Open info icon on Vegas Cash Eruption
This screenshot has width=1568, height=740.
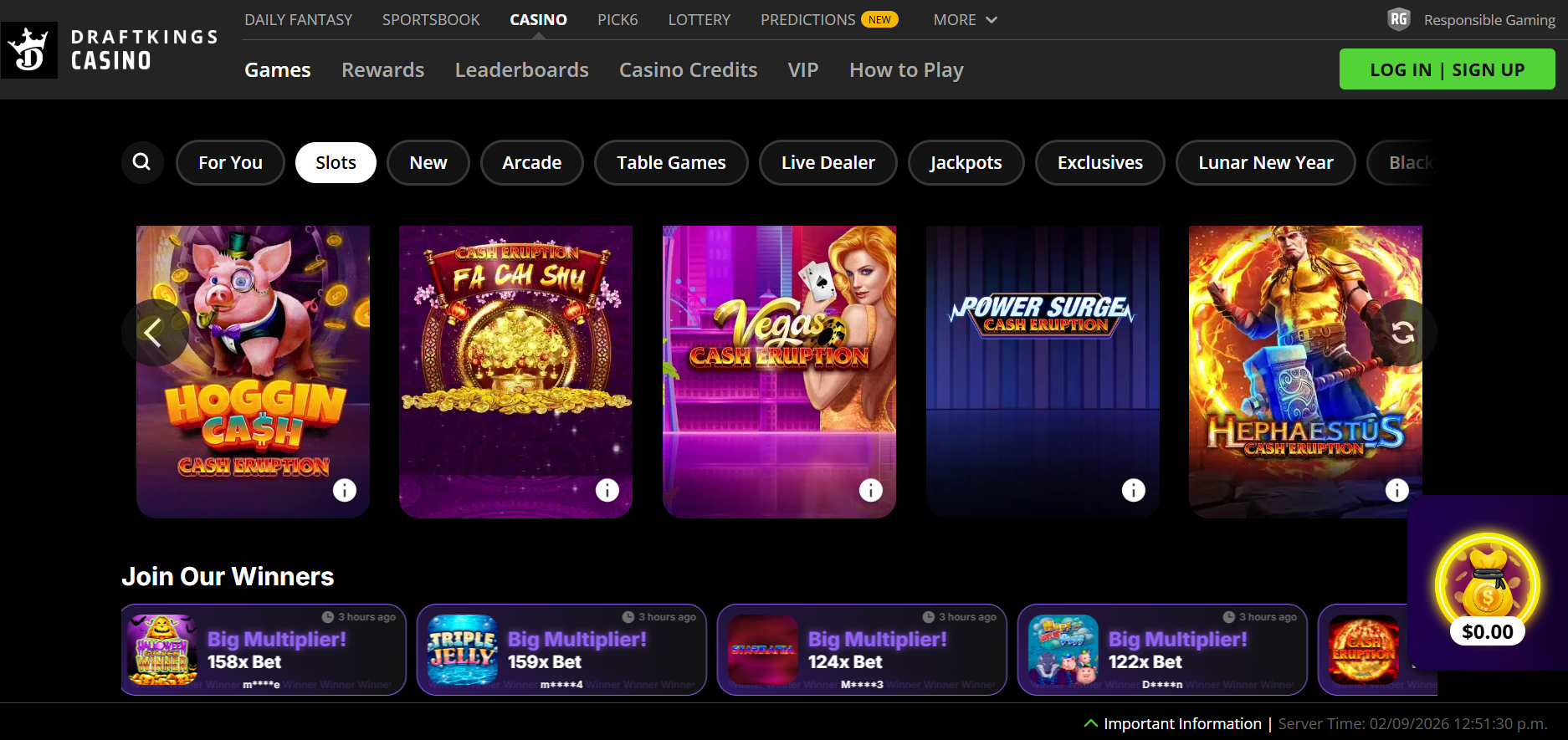(871, 490)
